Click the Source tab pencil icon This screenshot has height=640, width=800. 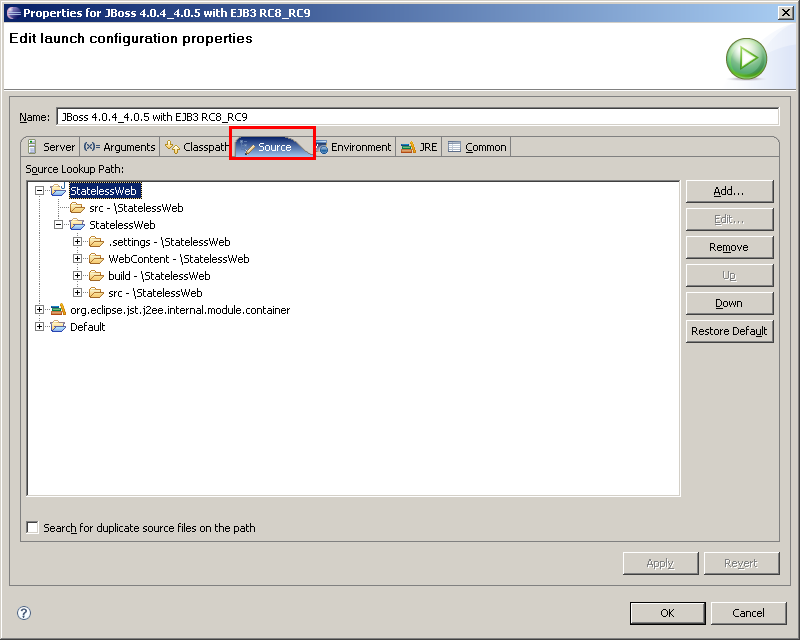[247, 147]
